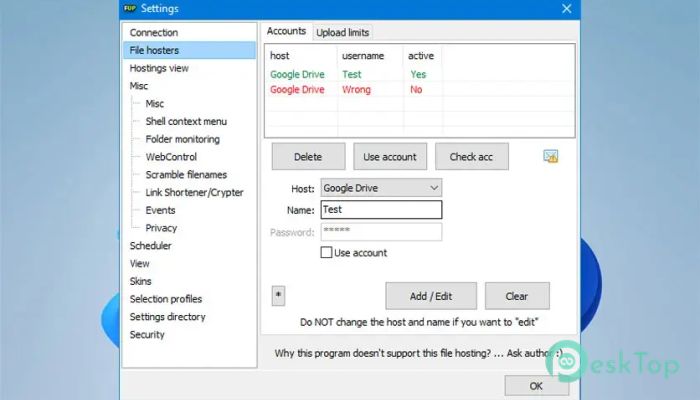700x400 pixels.
Task: Click into the Name input field
Action: [x=381, y=209]
